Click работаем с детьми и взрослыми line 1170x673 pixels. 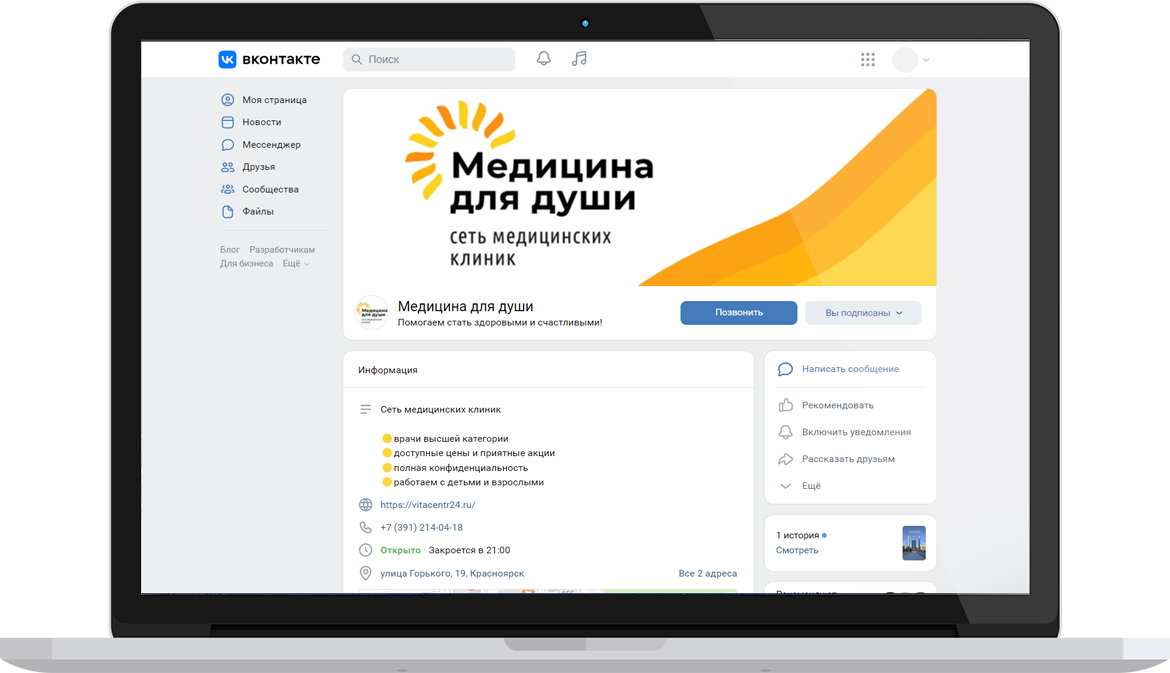[469, 482]
